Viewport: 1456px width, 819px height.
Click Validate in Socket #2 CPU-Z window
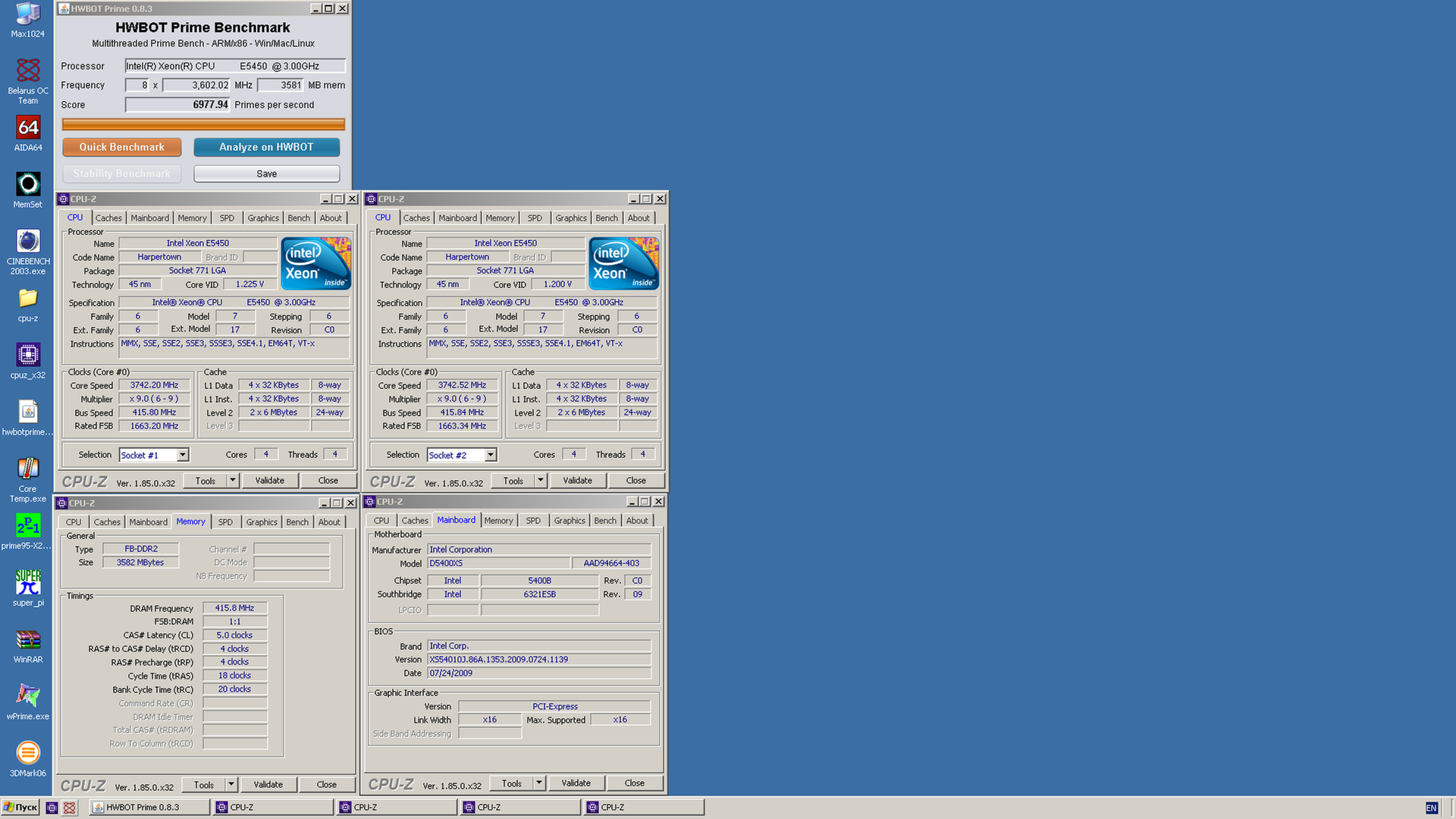click(578, 481)
